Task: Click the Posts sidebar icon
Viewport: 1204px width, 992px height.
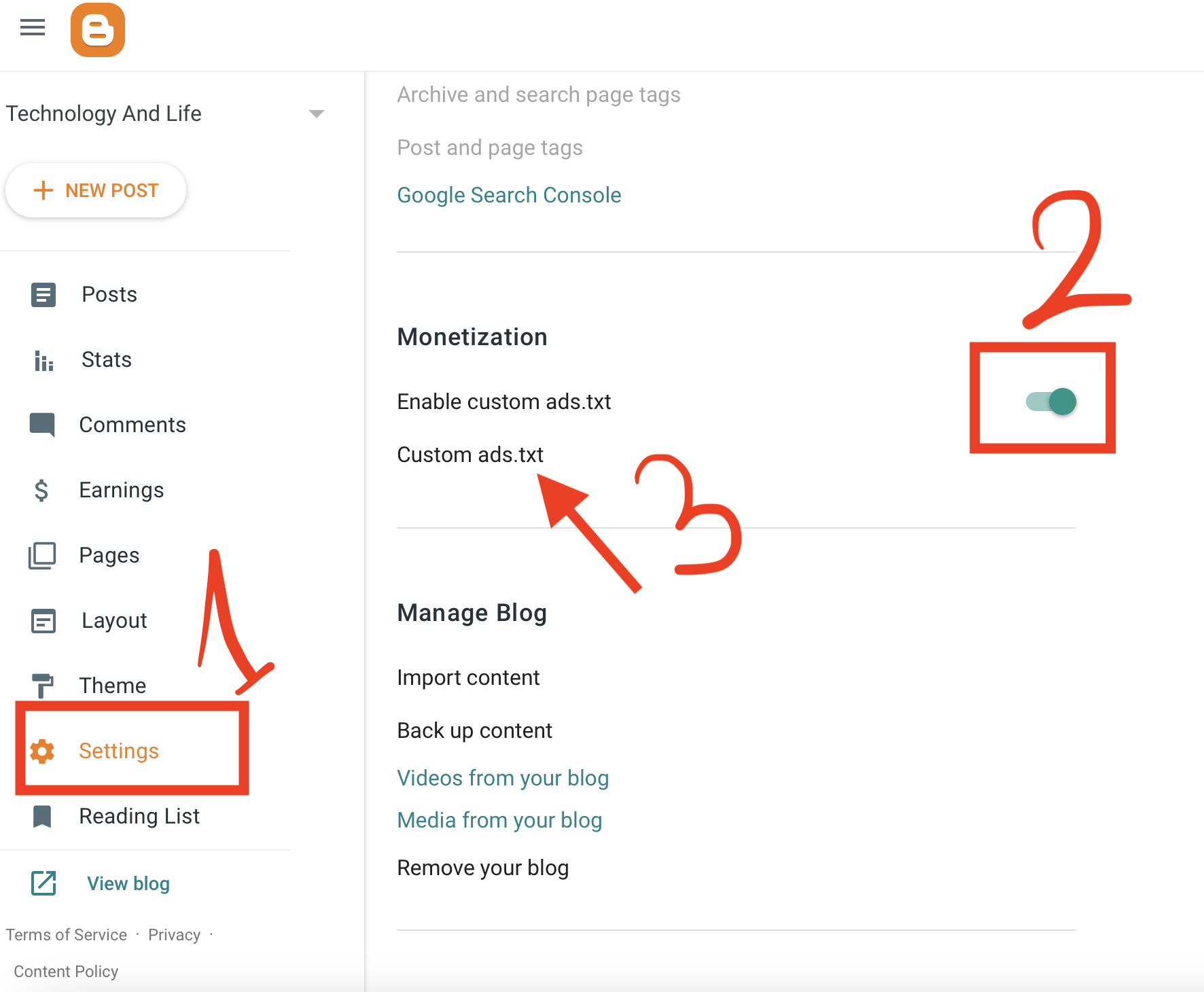Action: click(43, 295)
